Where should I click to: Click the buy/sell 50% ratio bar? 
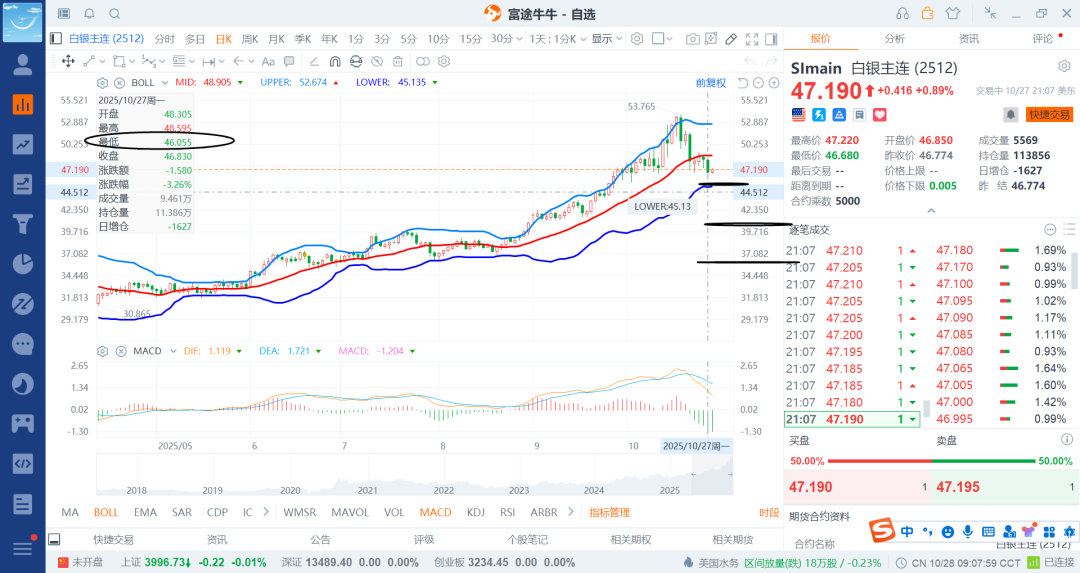(x=931, y=461)
